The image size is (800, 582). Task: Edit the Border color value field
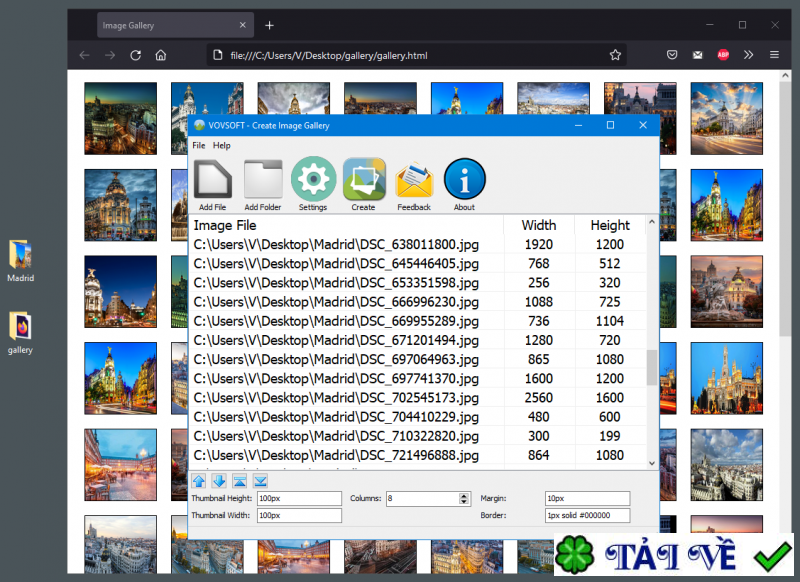(588, 516)
